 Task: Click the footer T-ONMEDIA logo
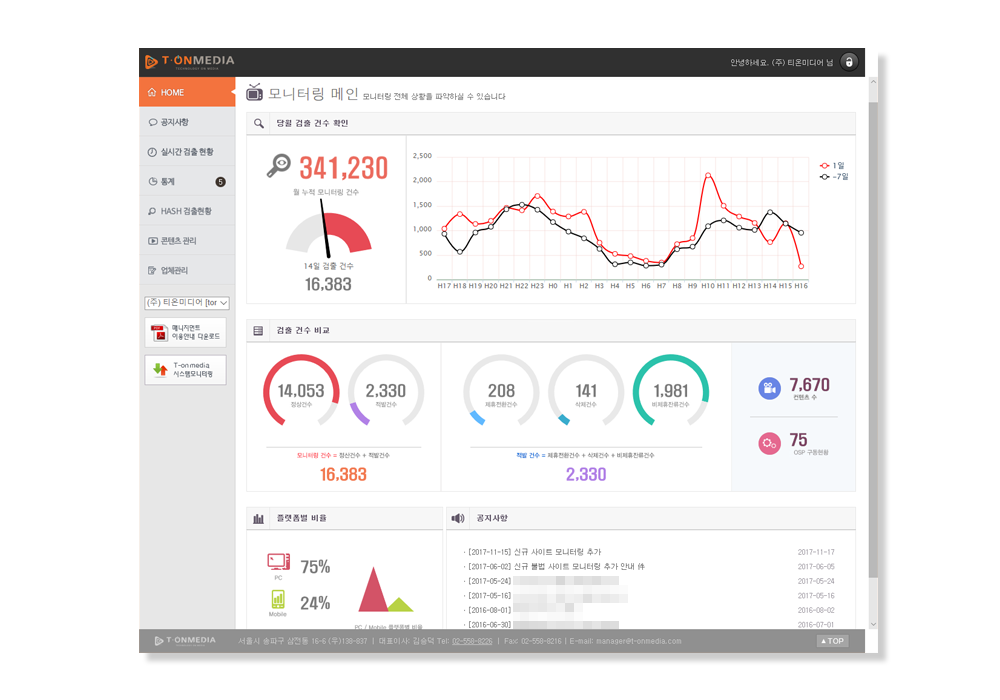tap(185, 641)
